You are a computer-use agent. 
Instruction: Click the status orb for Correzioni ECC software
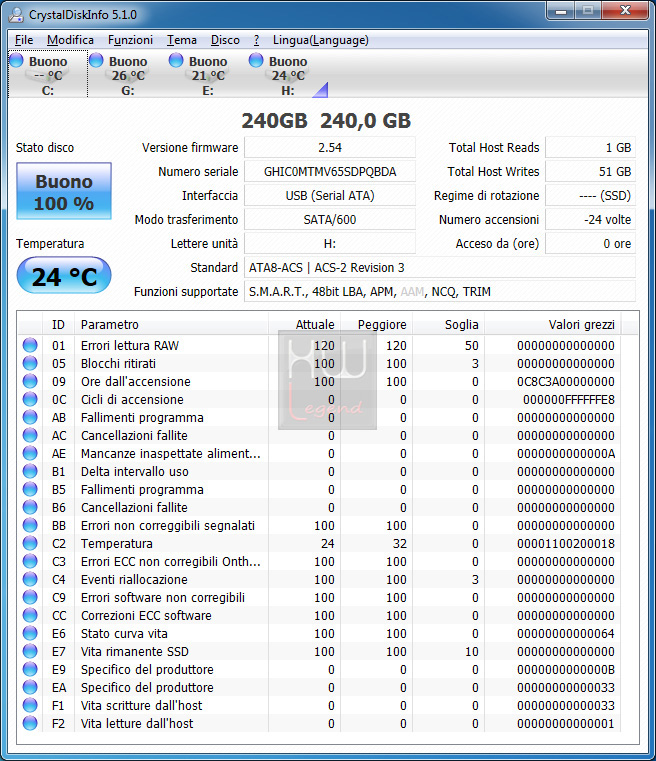[x=30, y=615]
